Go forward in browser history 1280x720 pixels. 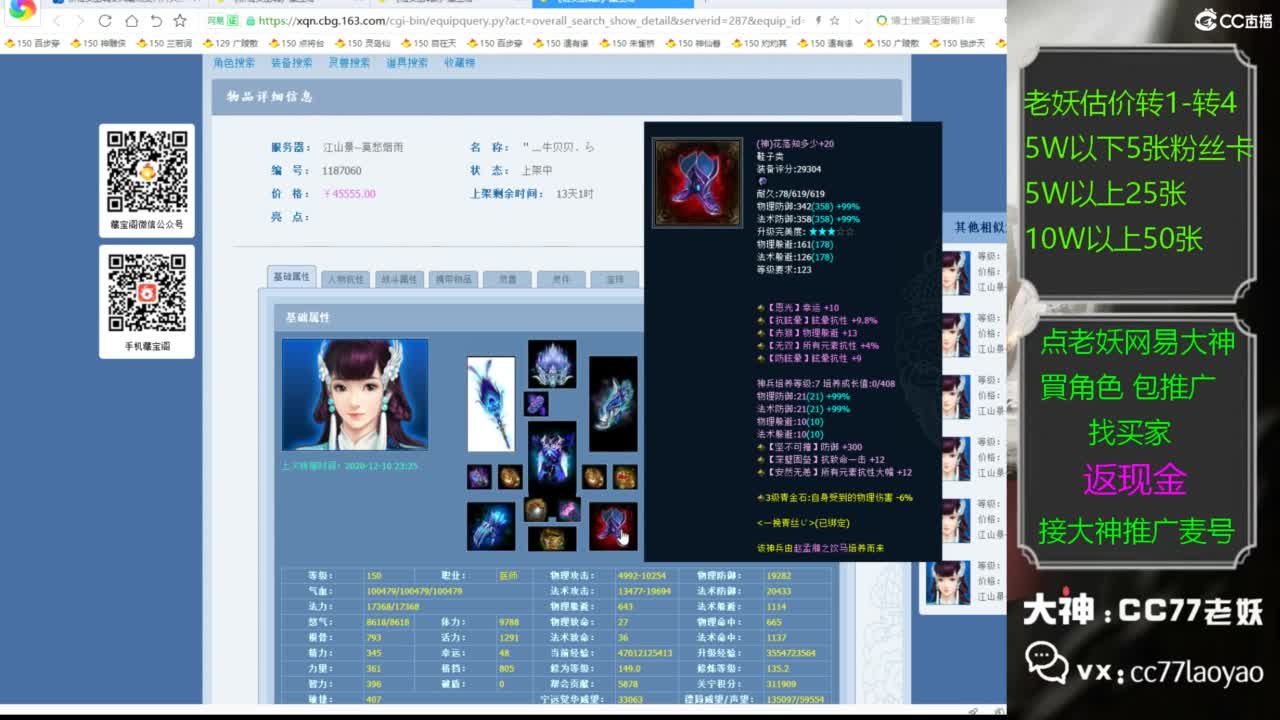tap(80, 21)
